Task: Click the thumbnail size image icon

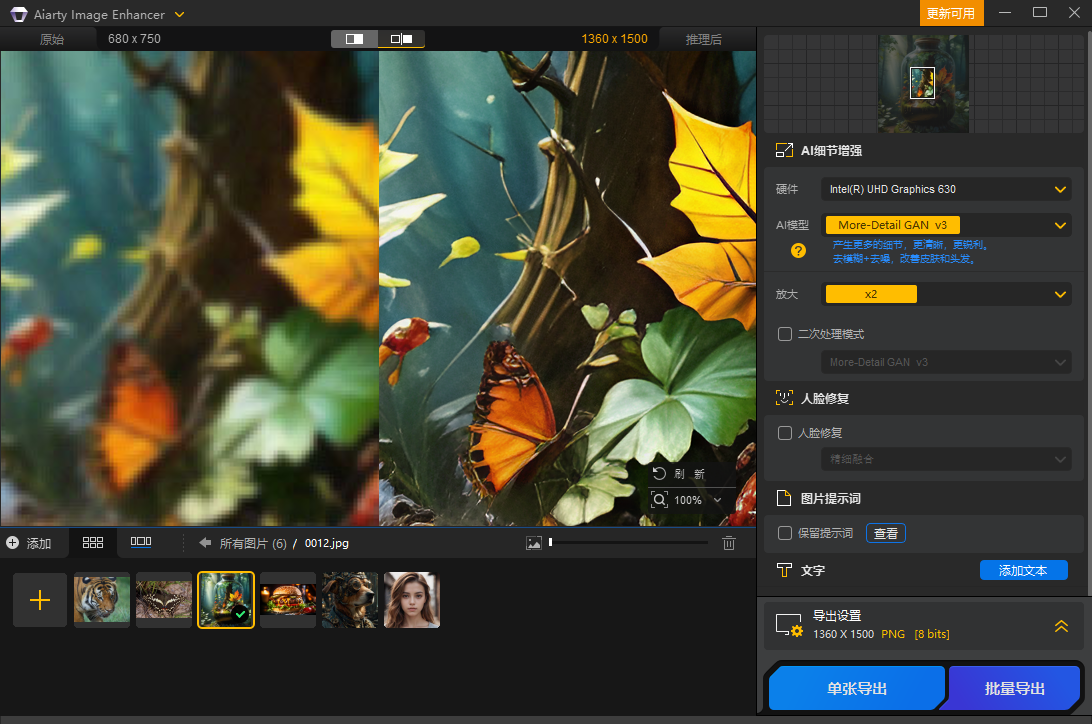Action: click(x=533, y=543)
